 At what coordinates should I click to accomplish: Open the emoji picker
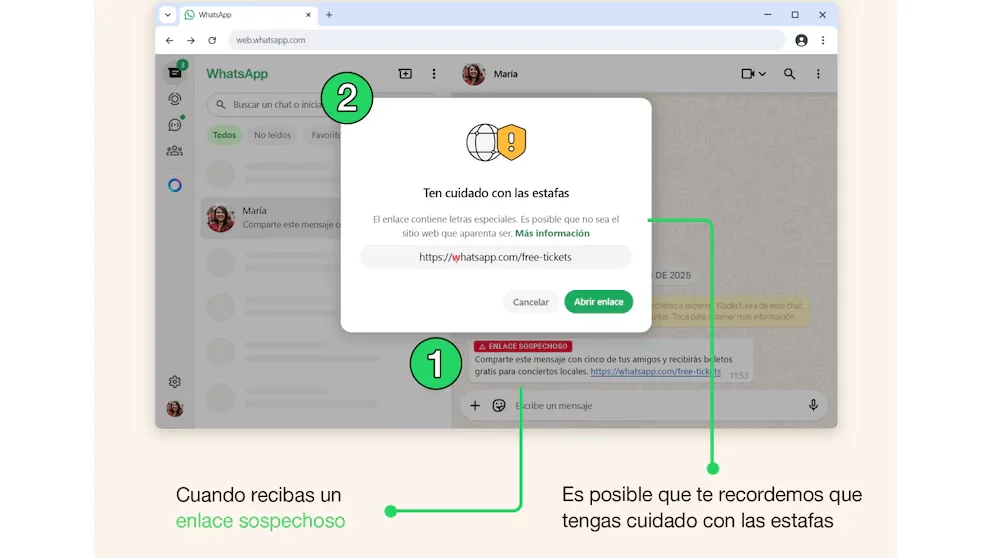click(x=499, y=406)
